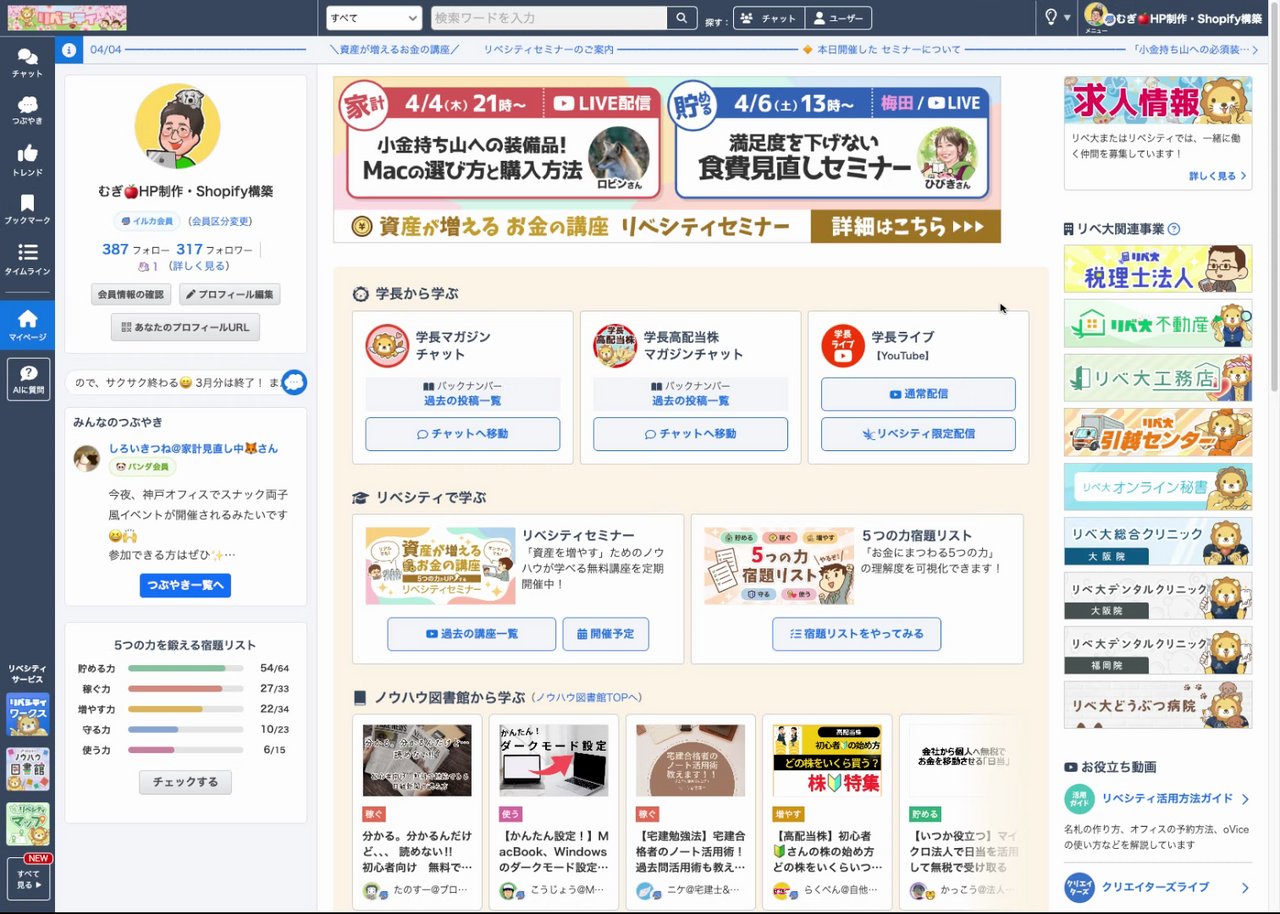Screen dimensions: 1280x914
Task: Click the lightbulb icon in header
Action: [1051, 17]
